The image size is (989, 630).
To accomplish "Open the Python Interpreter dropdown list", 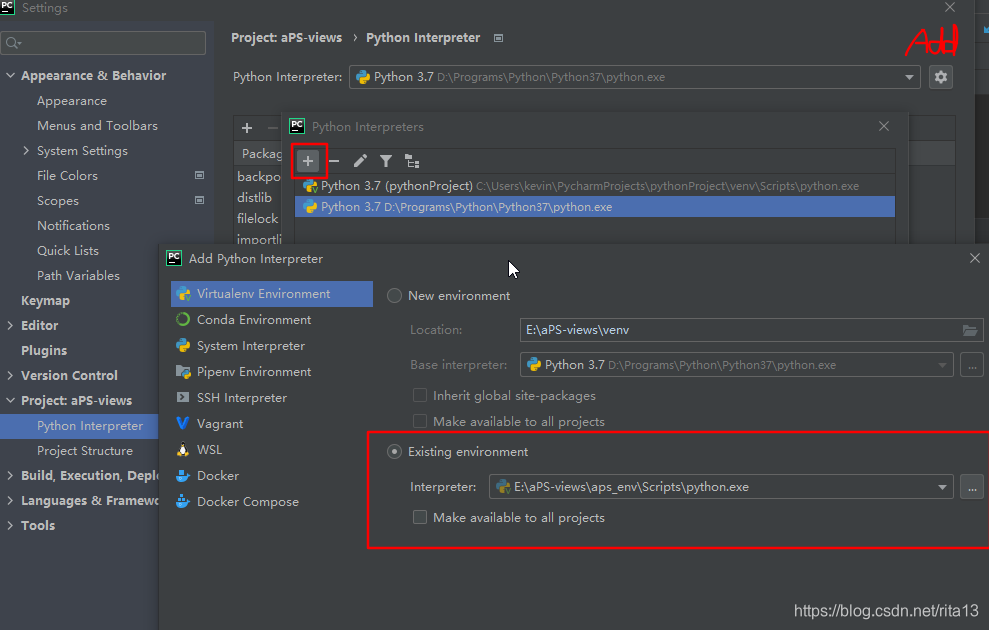I will coord(909,77).
